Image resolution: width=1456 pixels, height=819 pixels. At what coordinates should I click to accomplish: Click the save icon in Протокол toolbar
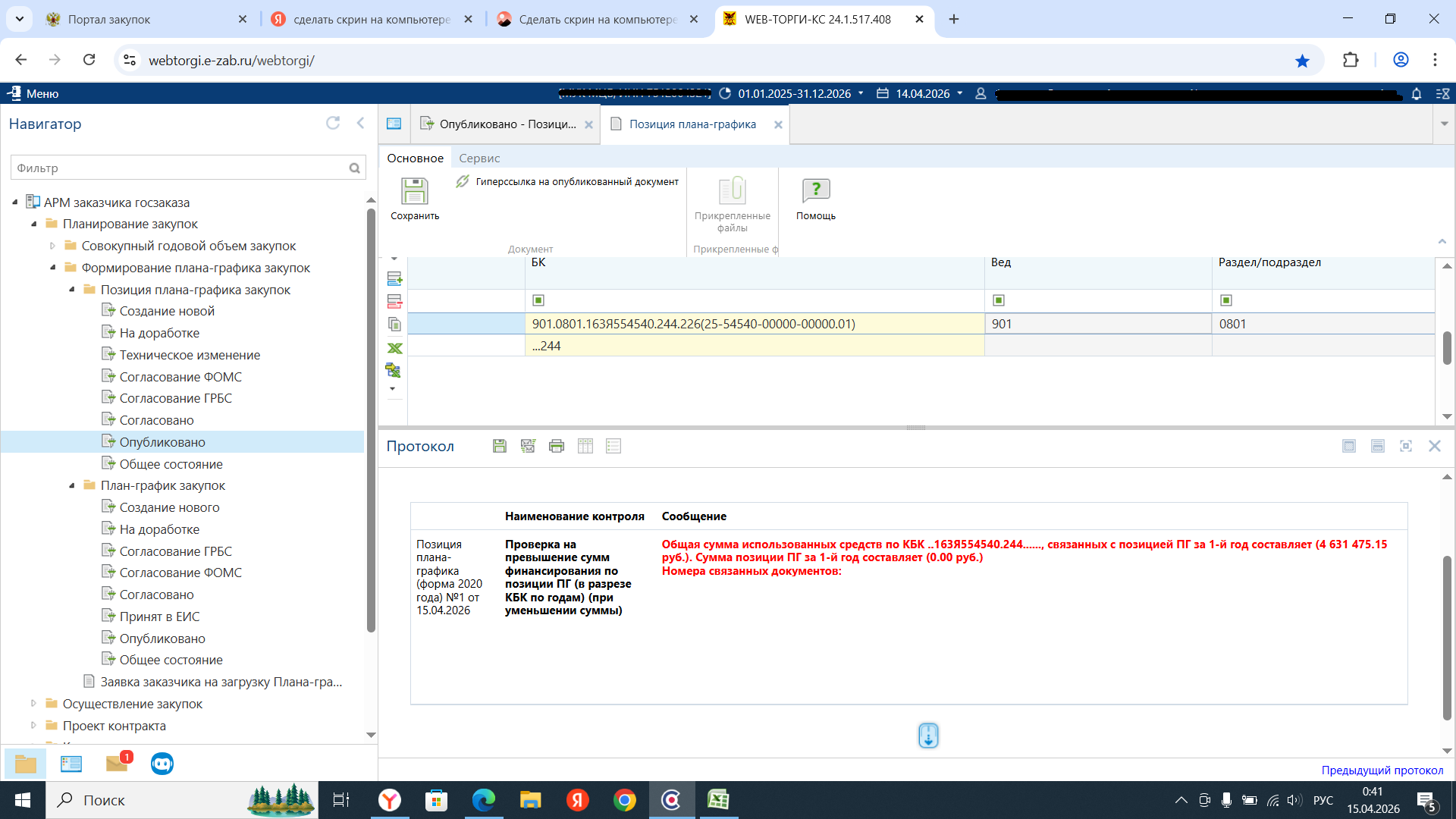click(x=499, y=446)
